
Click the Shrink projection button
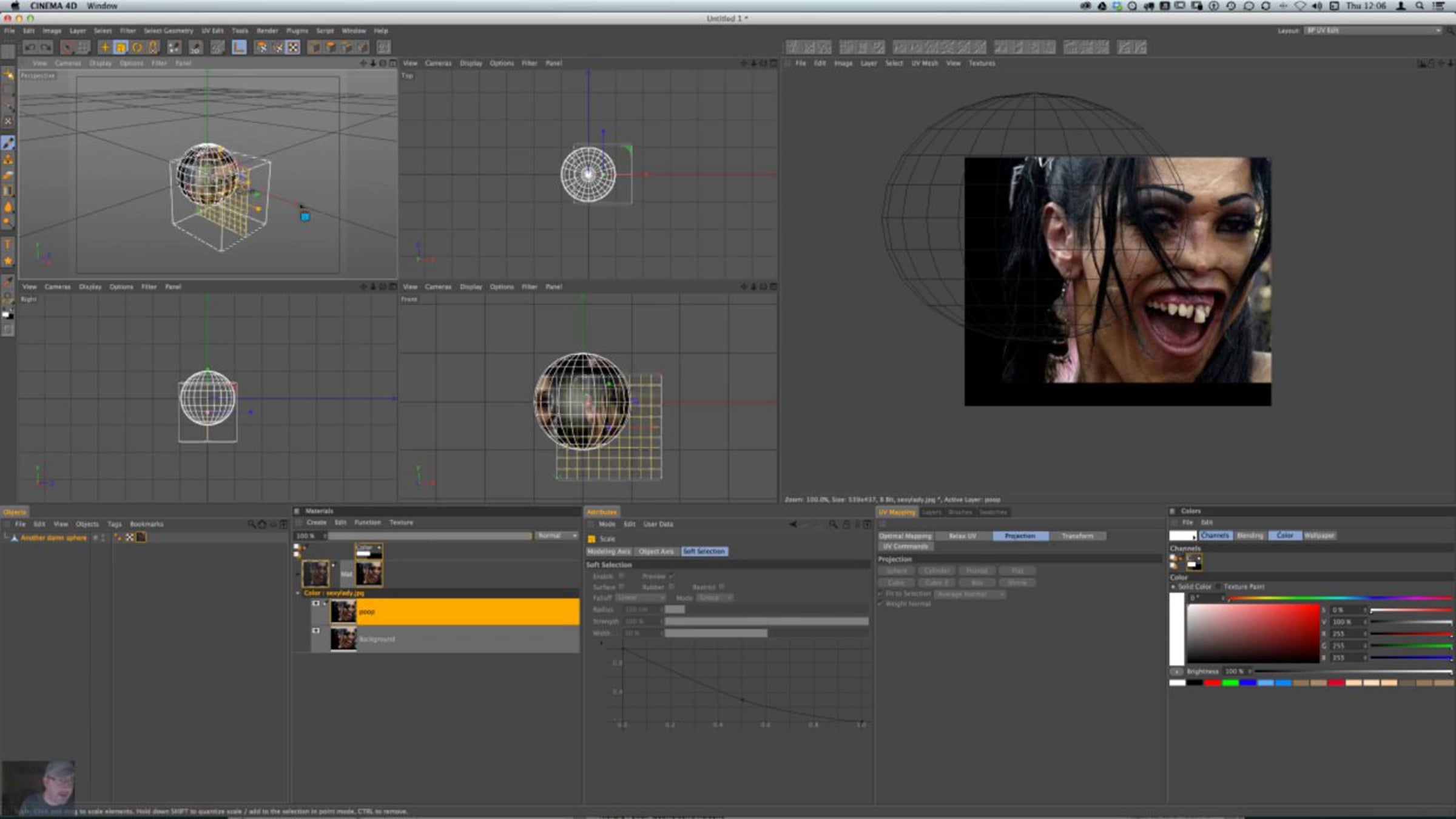tap(1017, 583)
